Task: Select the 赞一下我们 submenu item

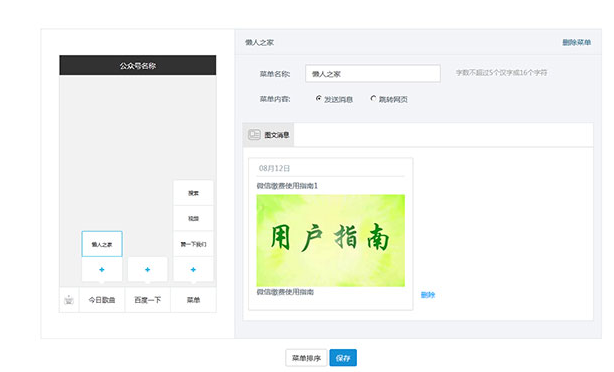Action: [x=193, y=244]
